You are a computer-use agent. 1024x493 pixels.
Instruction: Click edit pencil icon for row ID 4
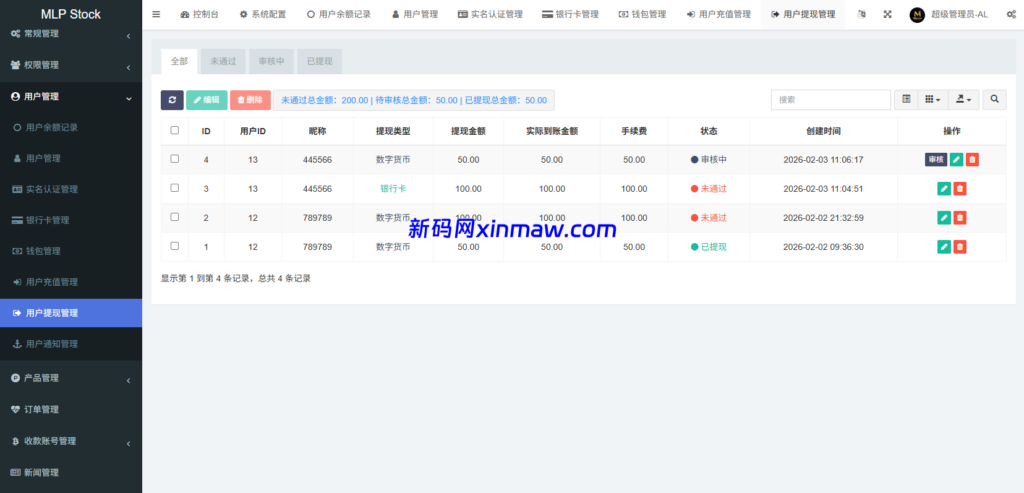[956, 159]
